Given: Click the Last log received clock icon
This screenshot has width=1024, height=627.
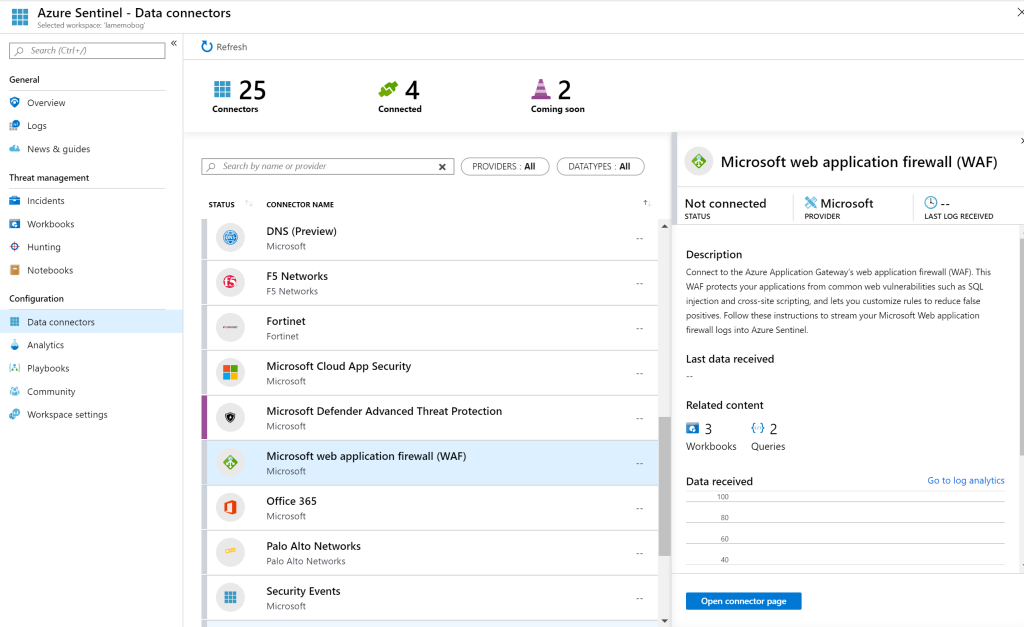Looking at the screenshot, I should point(931,202).
